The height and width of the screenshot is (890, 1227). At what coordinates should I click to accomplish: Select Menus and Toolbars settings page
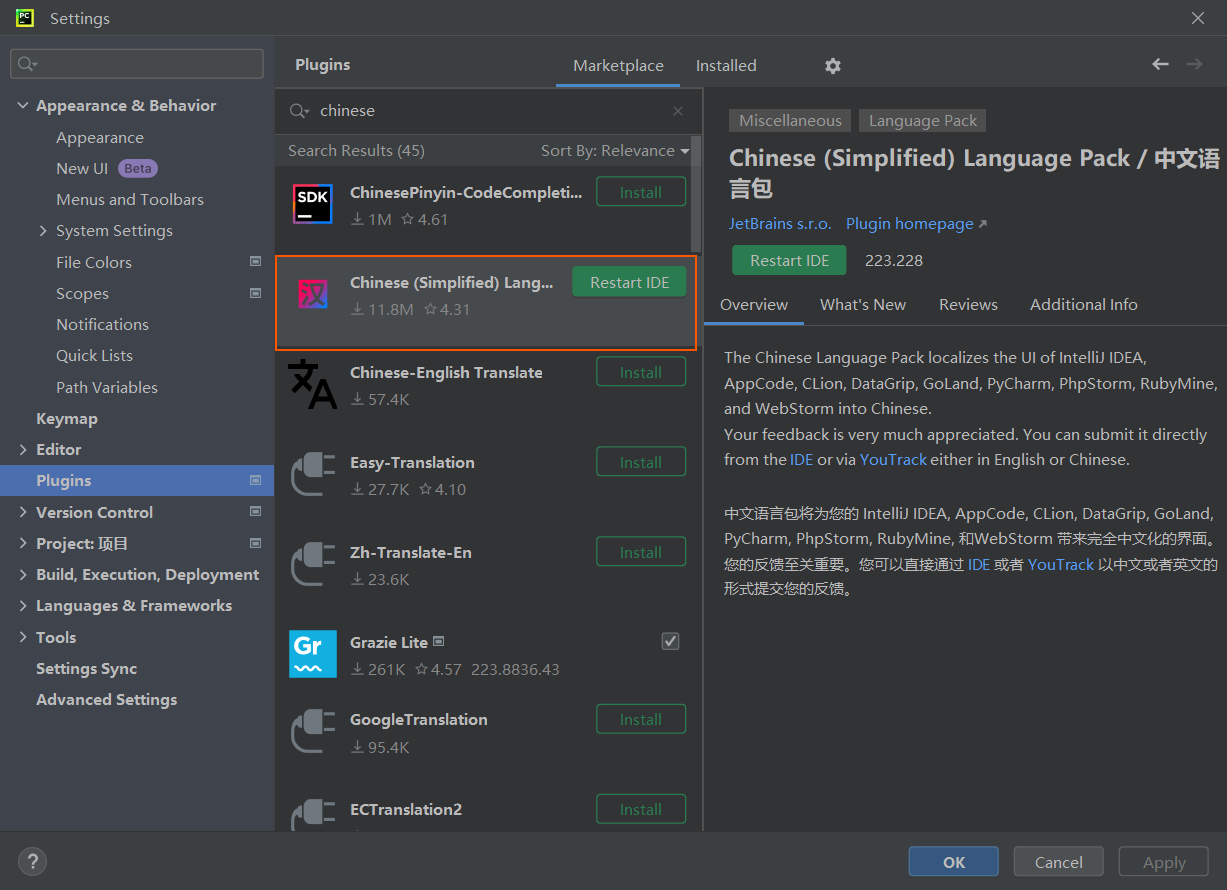pyautogui.click(x=130, y=200)
